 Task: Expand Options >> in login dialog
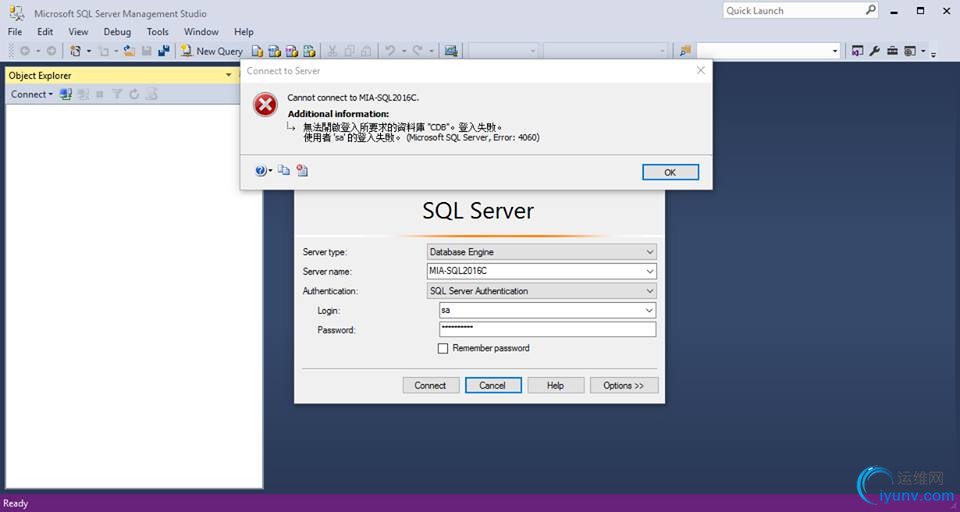click(x=624, y=385)
